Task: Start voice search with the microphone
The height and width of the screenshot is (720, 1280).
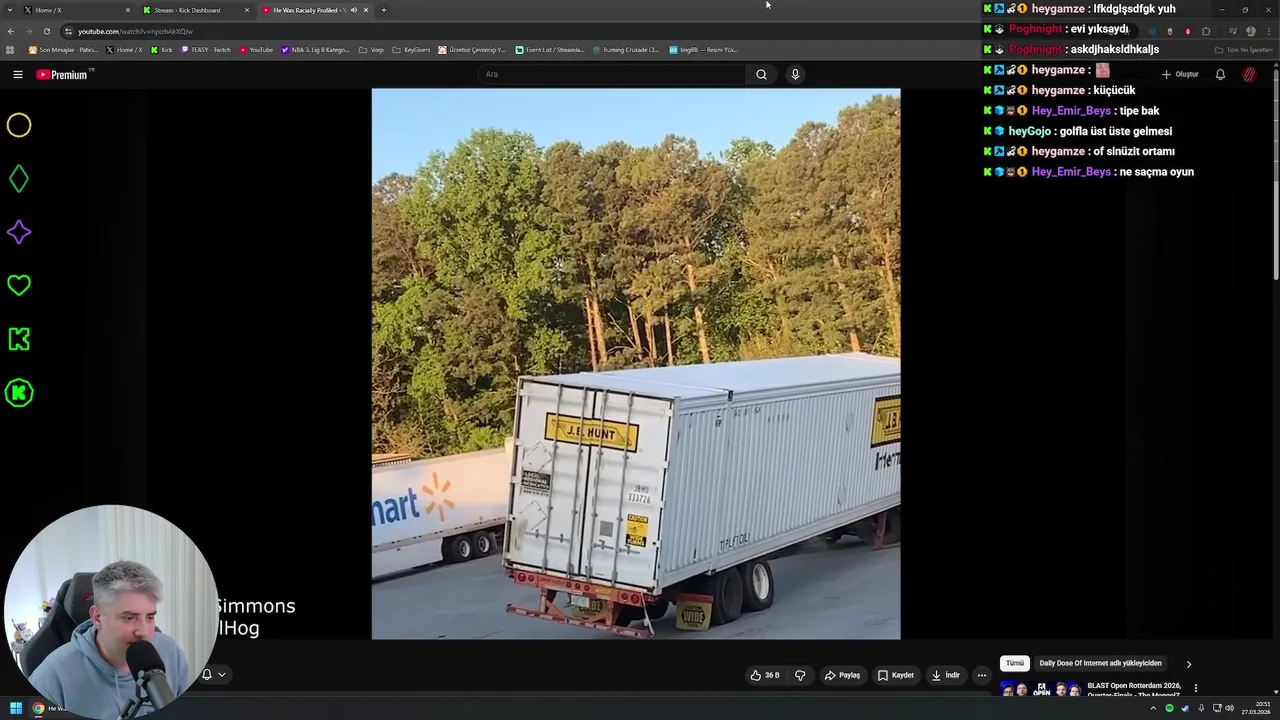Action: click(795, 74)
